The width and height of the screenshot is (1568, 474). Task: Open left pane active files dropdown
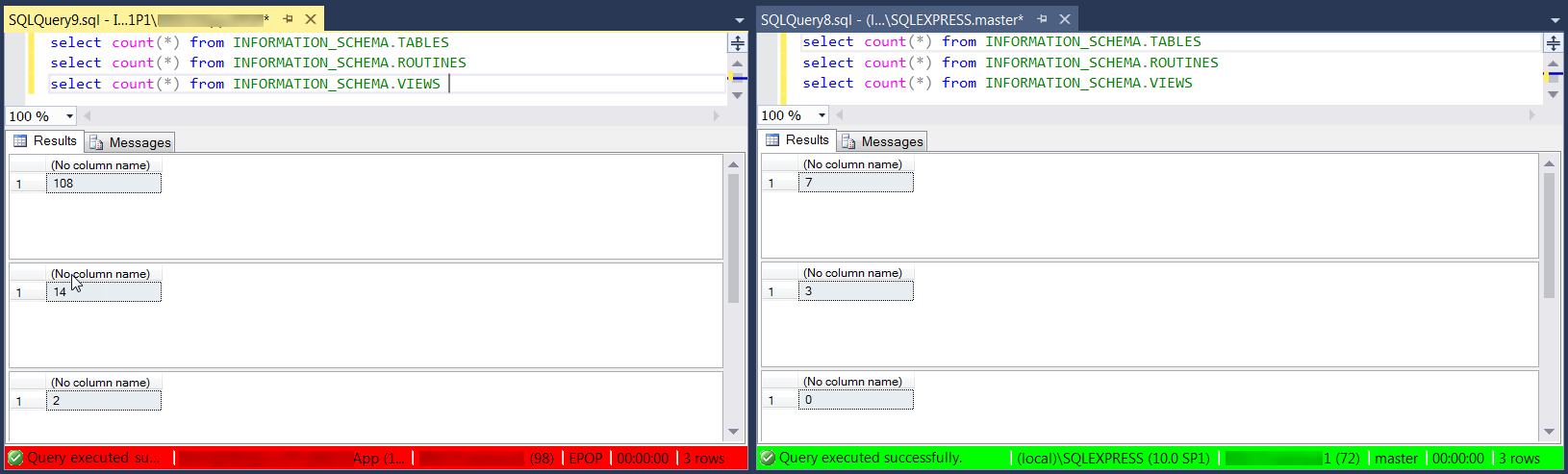click(x=740, y=20)
